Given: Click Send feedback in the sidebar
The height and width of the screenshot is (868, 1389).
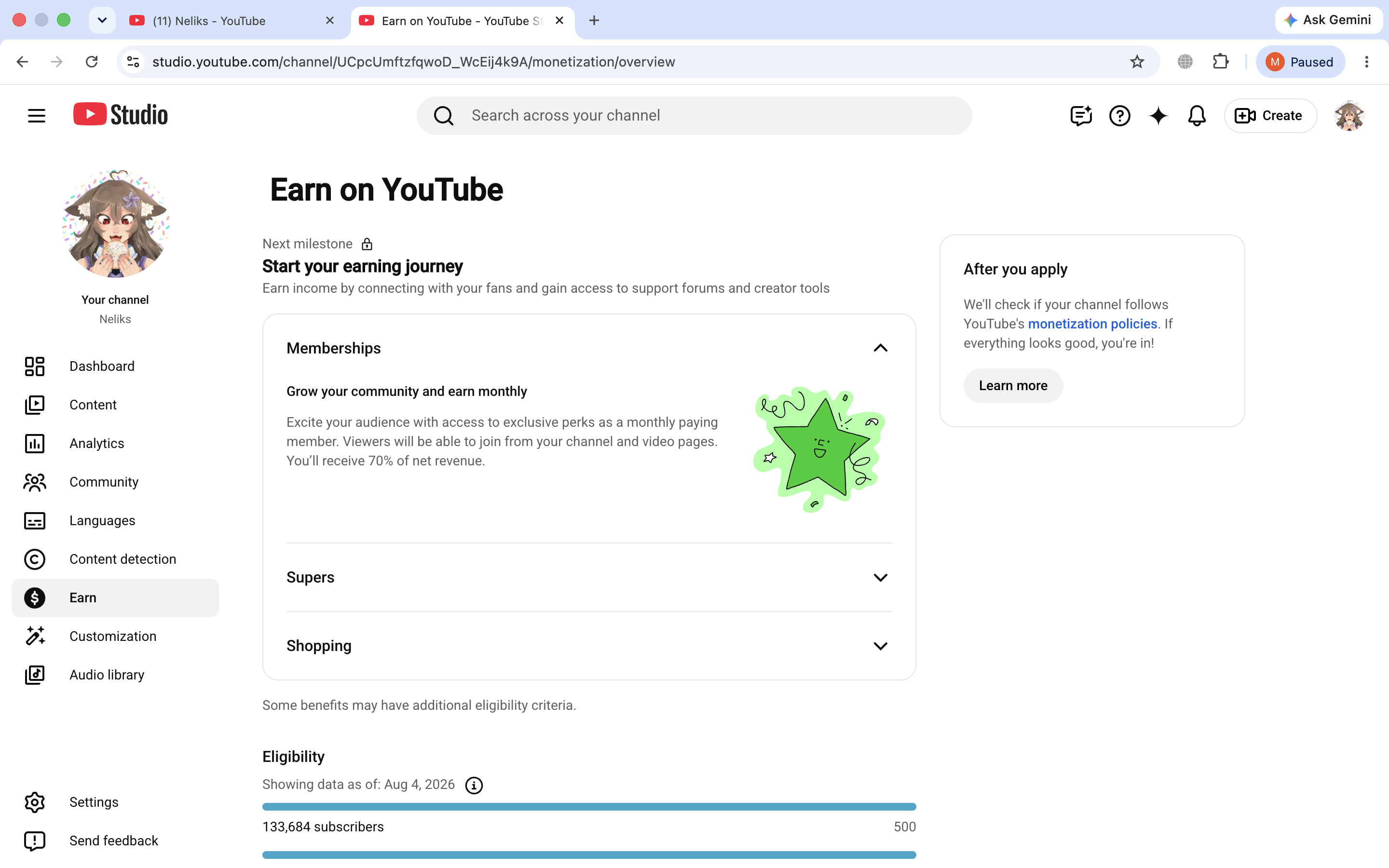Looking at the screenshot, I should tap(115, 841).
